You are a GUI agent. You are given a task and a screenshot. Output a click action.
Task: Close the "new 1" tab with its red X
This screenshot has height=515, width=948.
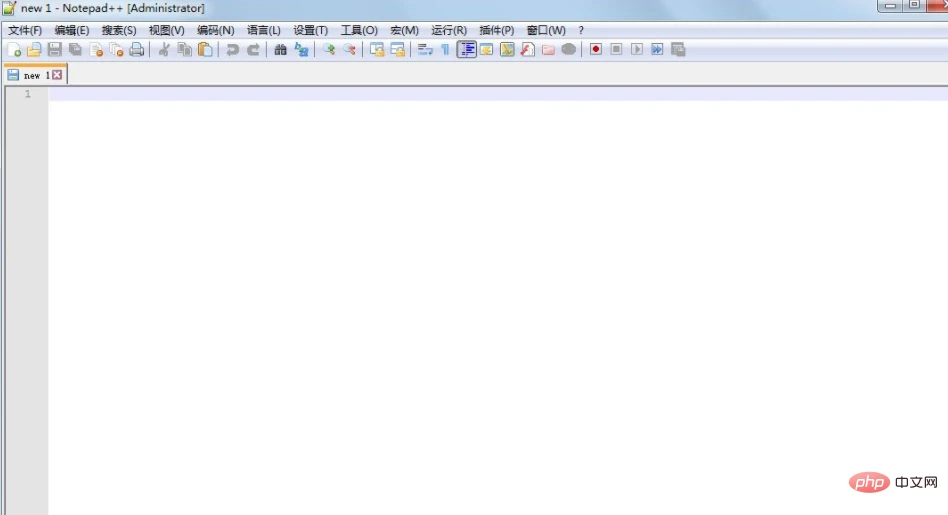[x=57, y=75]
